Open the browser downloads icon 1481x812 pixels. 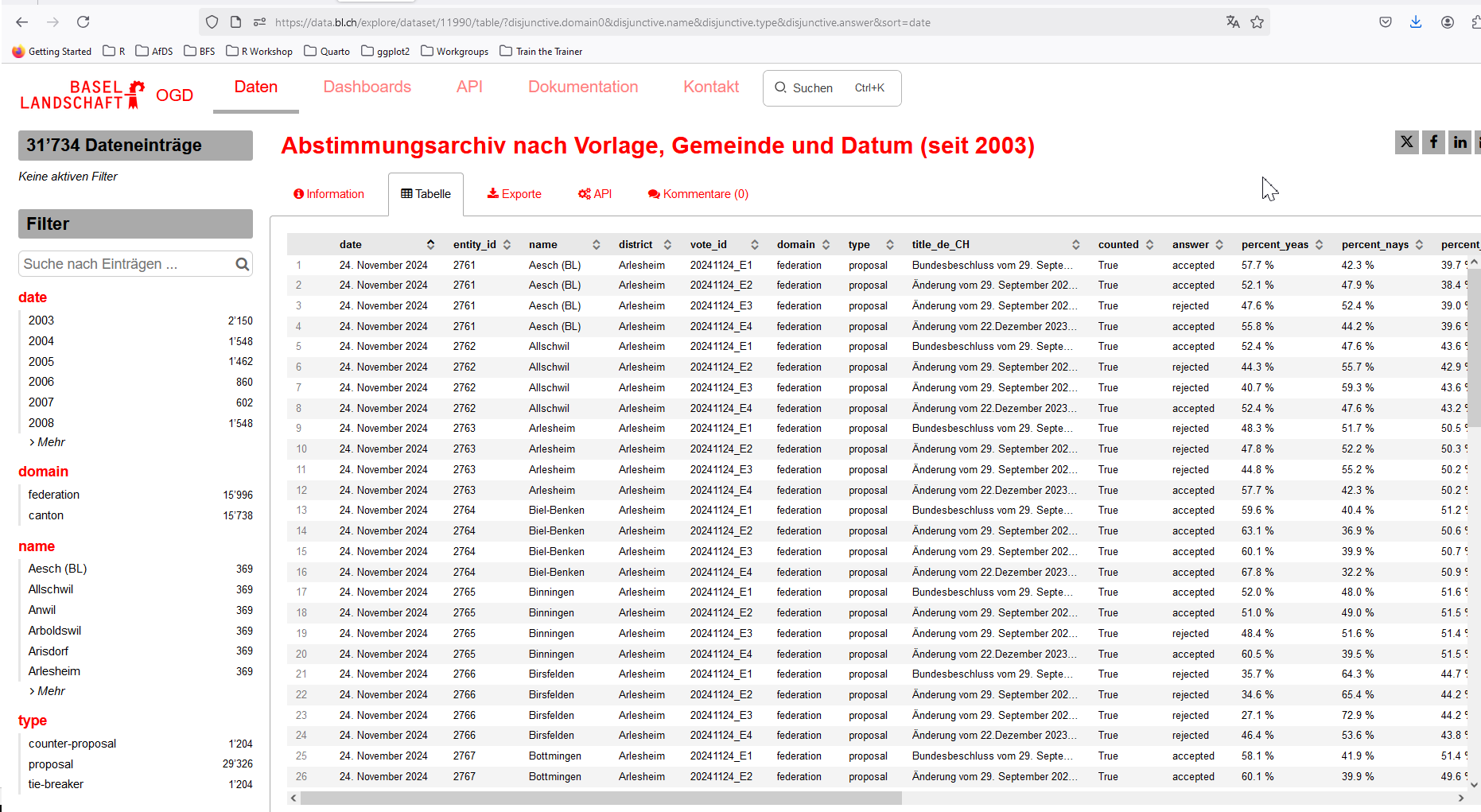(1416, 22)
